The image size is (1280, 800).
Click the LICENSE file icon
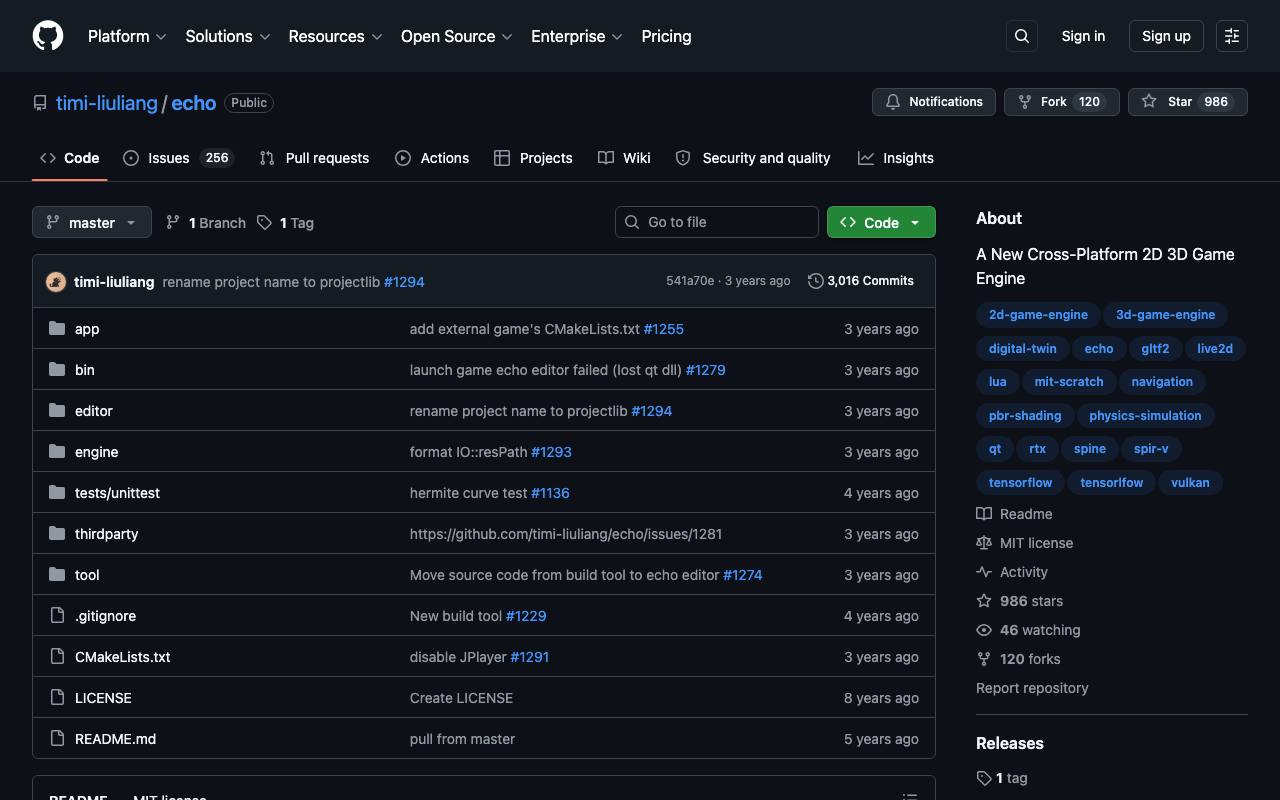57,698
